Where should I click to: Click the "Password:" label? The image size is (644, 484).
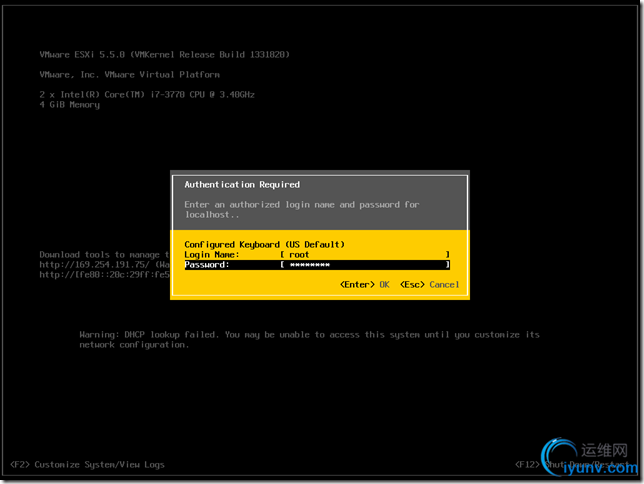(x=207, y=265)
